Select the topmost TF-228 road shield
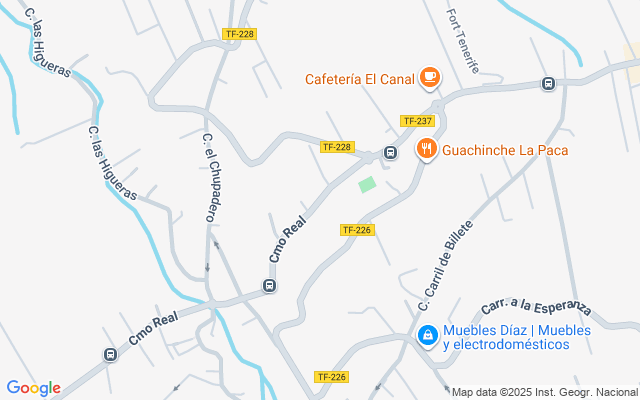The height and width of the screenshot is (400, 640). (x=240, y=34)
